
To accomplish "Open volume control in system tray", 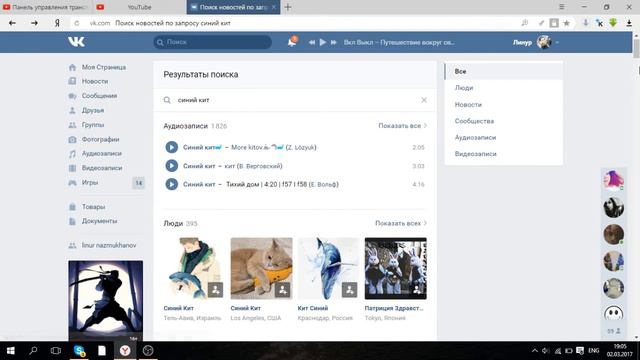I will coord(546,351).
